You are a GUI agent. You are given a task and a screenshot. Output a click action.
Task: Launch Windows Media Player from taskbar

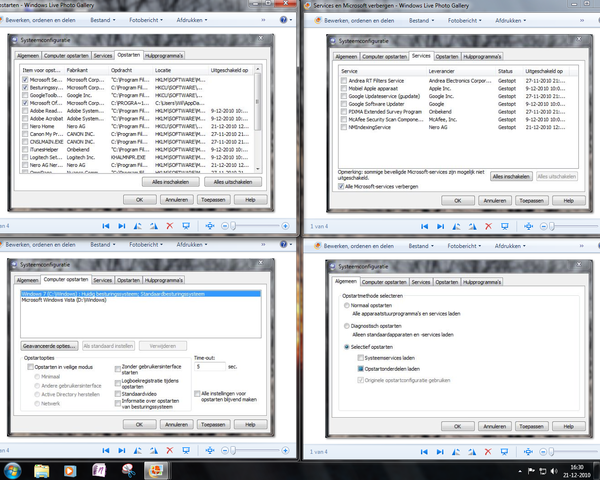tap(70, 471)
